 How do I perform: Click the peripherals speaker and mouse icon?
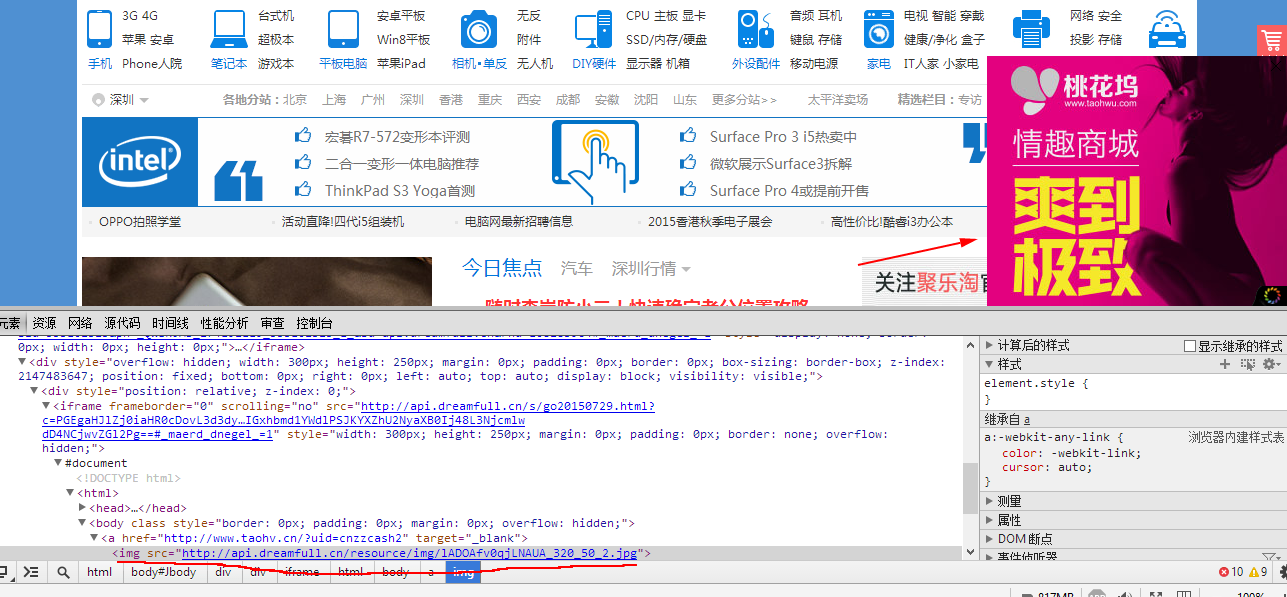click(756, 29)
